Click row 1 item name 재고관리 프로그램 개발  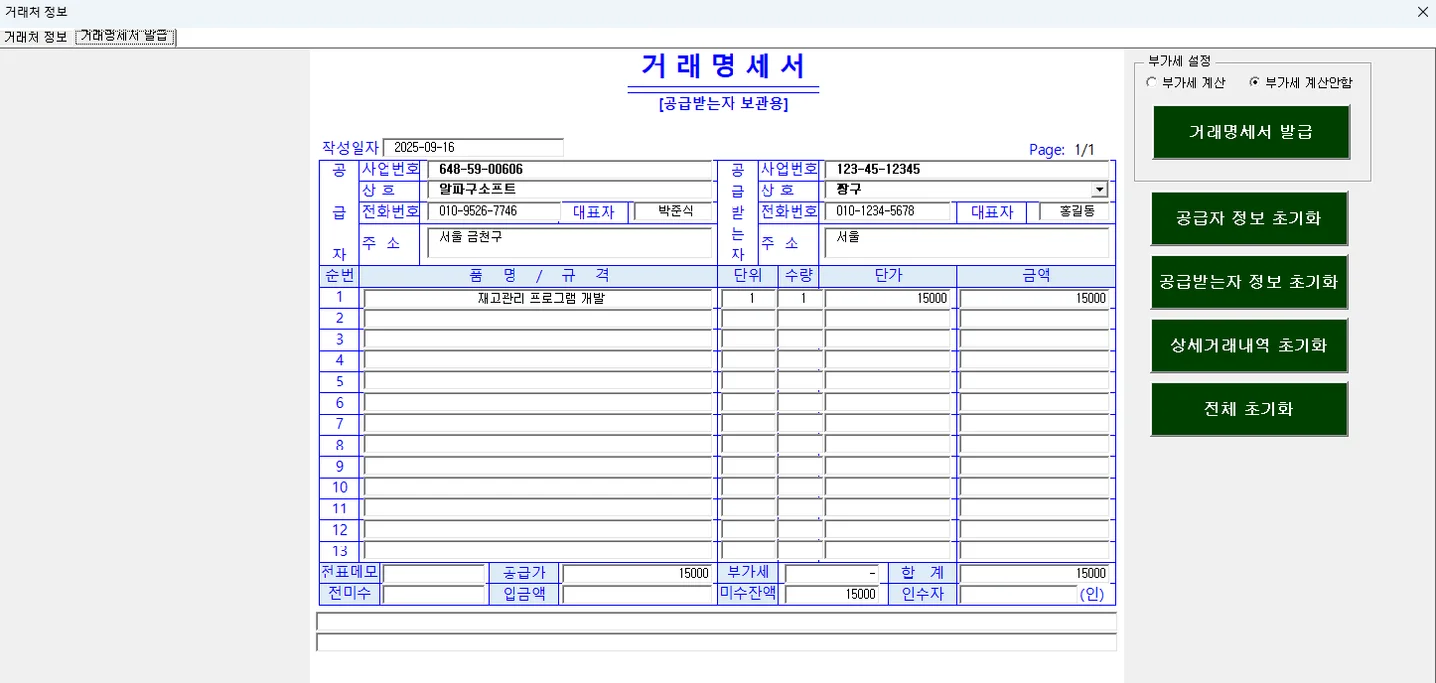tap(538, 298)
